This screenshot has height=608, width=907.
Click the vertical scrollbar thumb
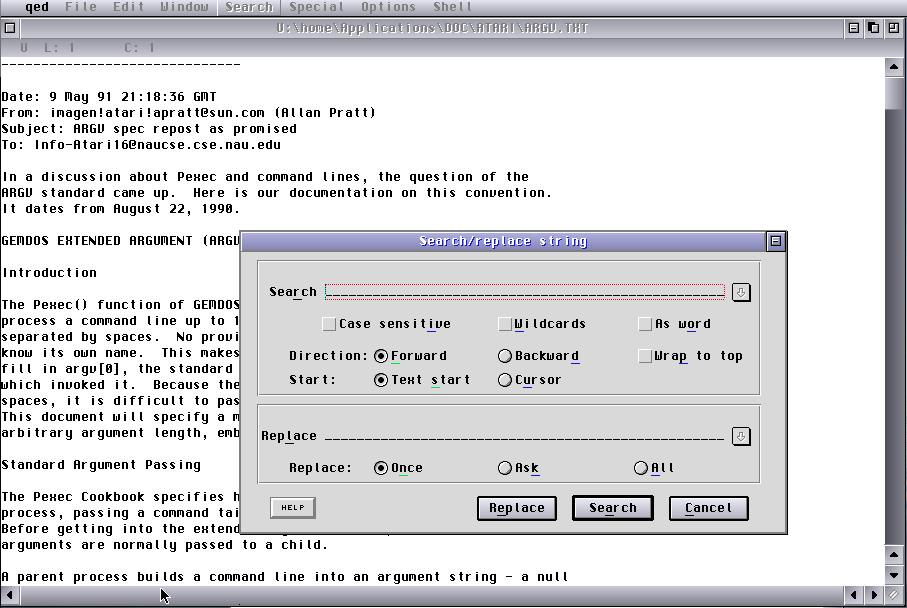tap(895, 92)
